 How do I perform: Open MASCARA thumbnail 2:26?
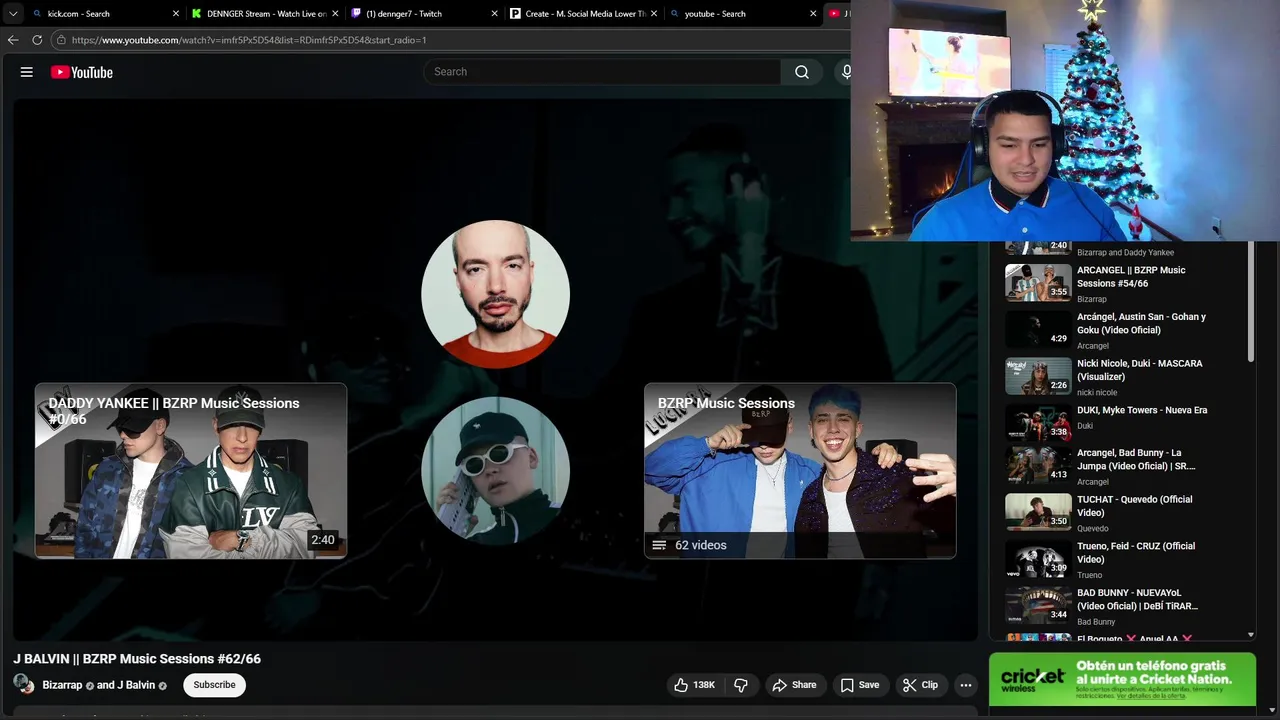click(x=1038, y=375)
